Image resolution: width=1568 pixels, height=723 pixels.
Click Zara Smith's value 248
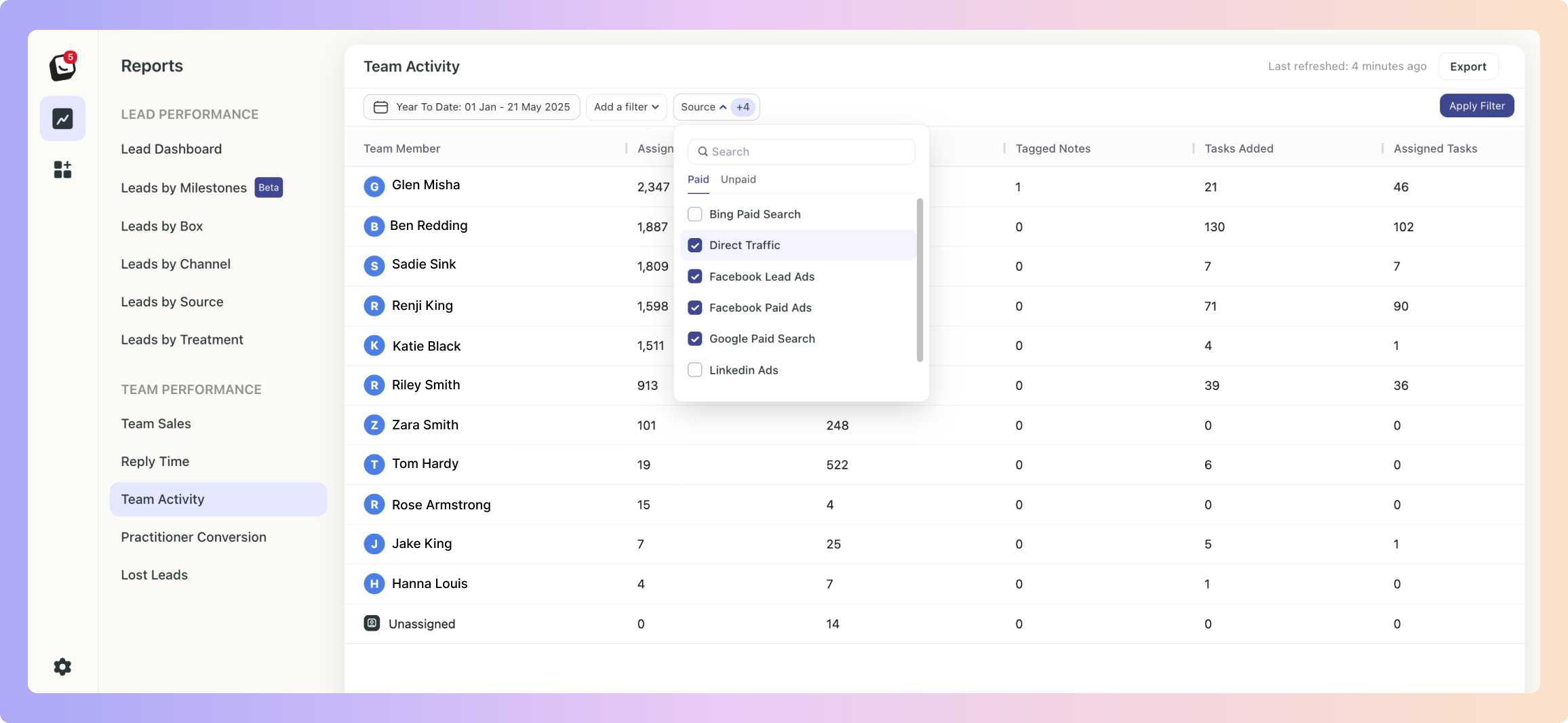coord(838,426)
